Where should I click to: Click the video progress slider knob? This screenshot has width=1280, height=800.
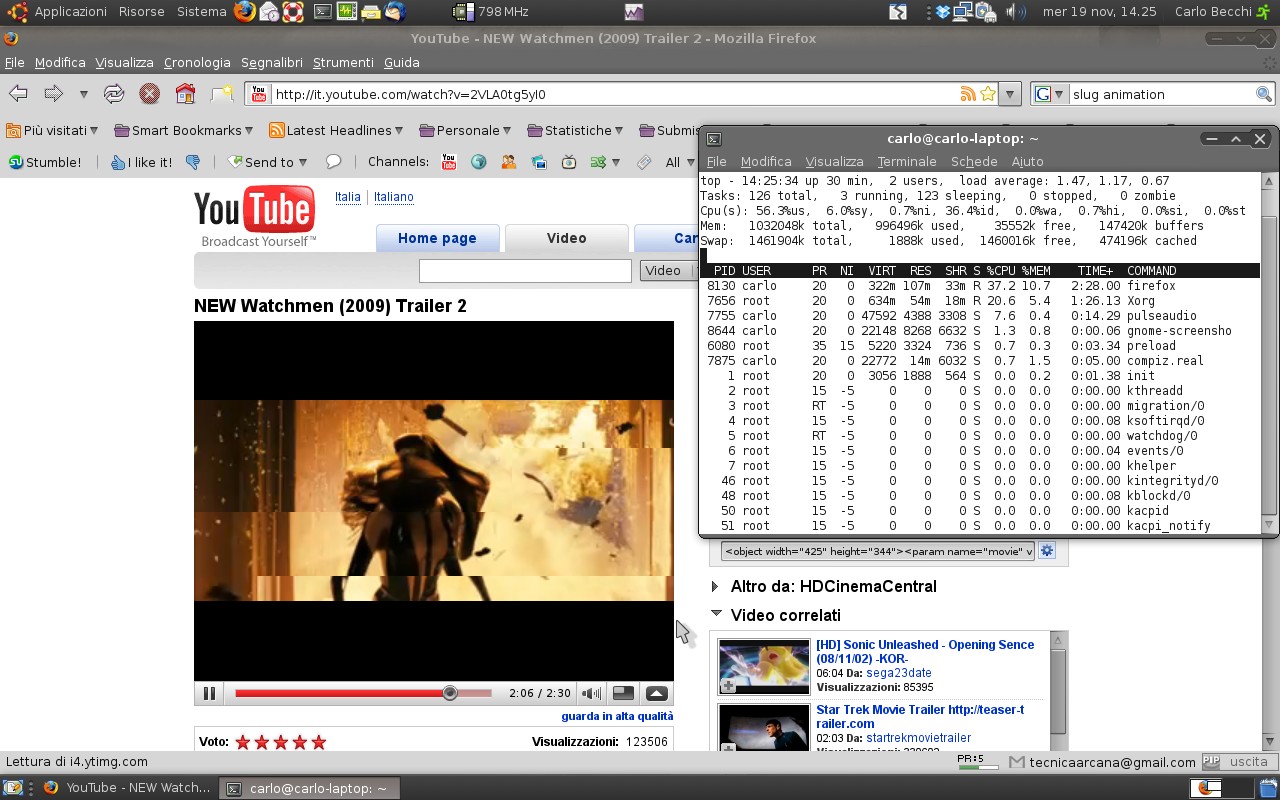tap(450, 693)
